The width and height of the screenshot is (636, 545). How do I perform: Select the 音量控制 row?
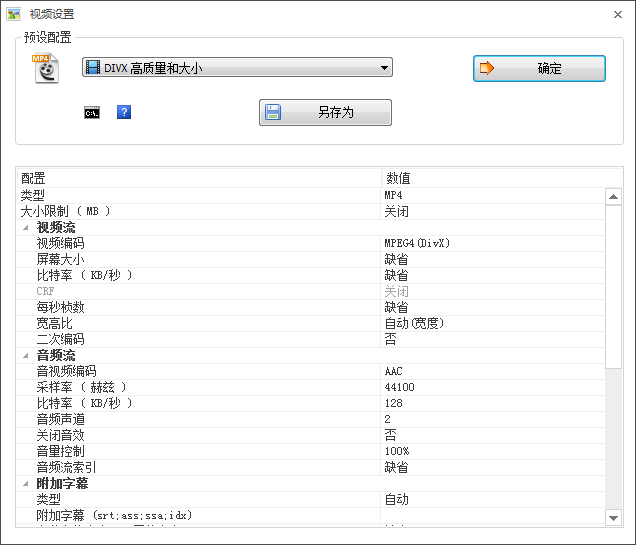tap(311, 451)
